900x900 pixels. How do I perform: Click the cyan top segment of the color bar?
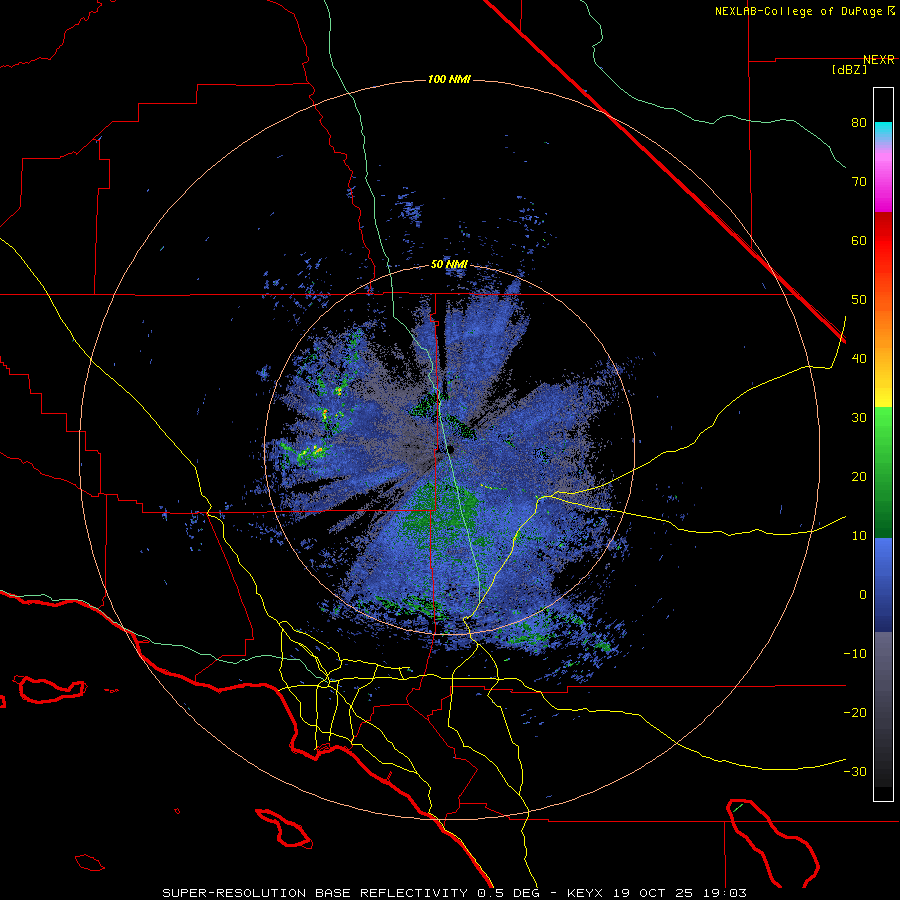click(x=883, y=130)
